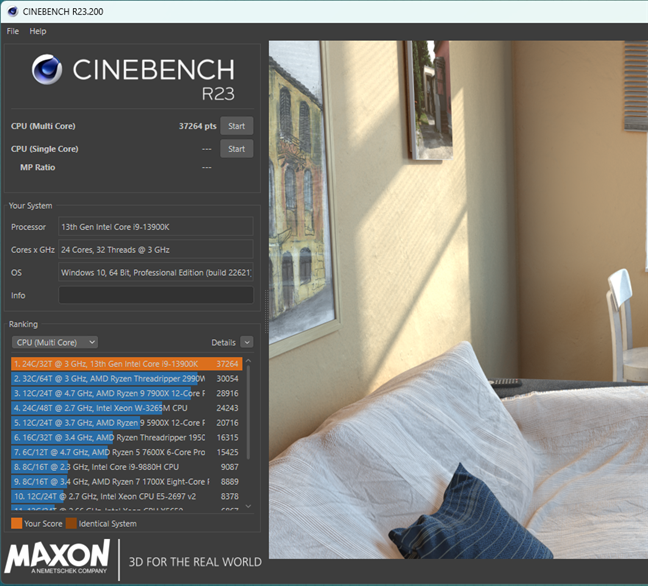This screenshot has height=586, width=648.
Task: Open the Help menu
Action: (x=38, y=31)
